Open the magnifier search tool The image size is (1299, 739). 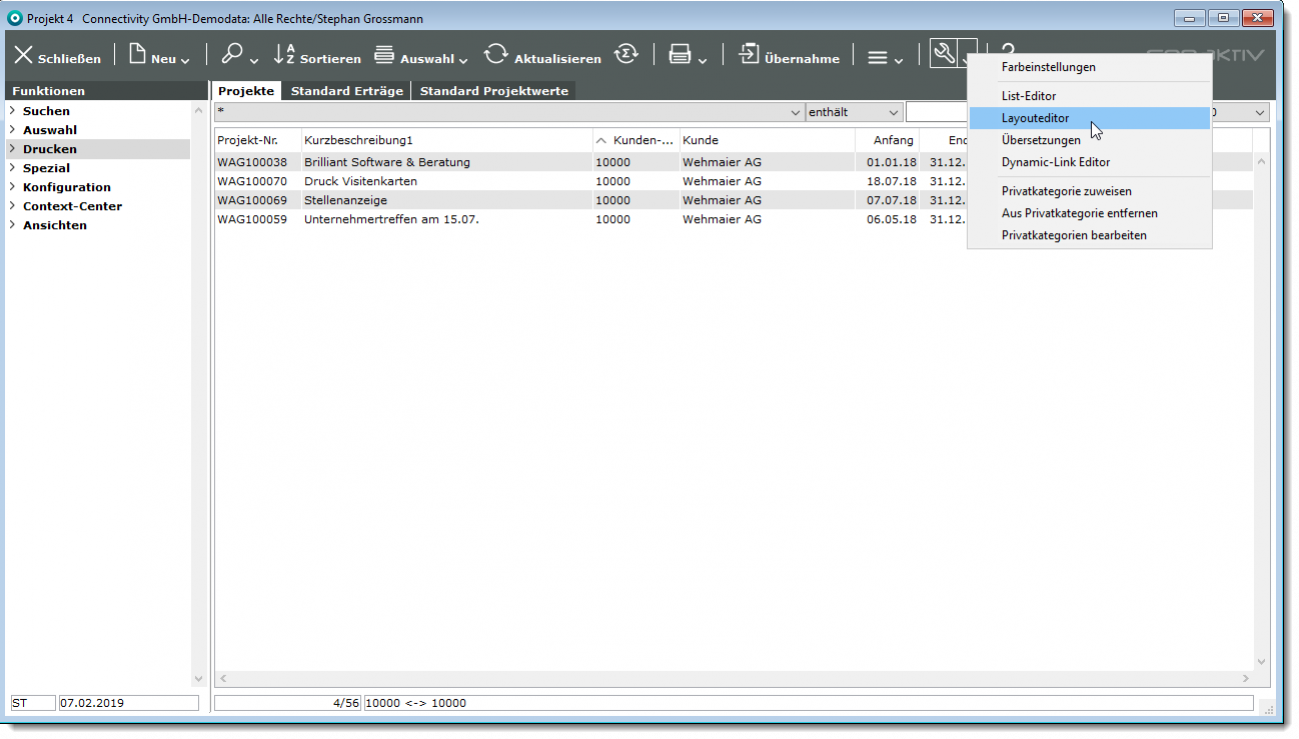click(232, 54)
